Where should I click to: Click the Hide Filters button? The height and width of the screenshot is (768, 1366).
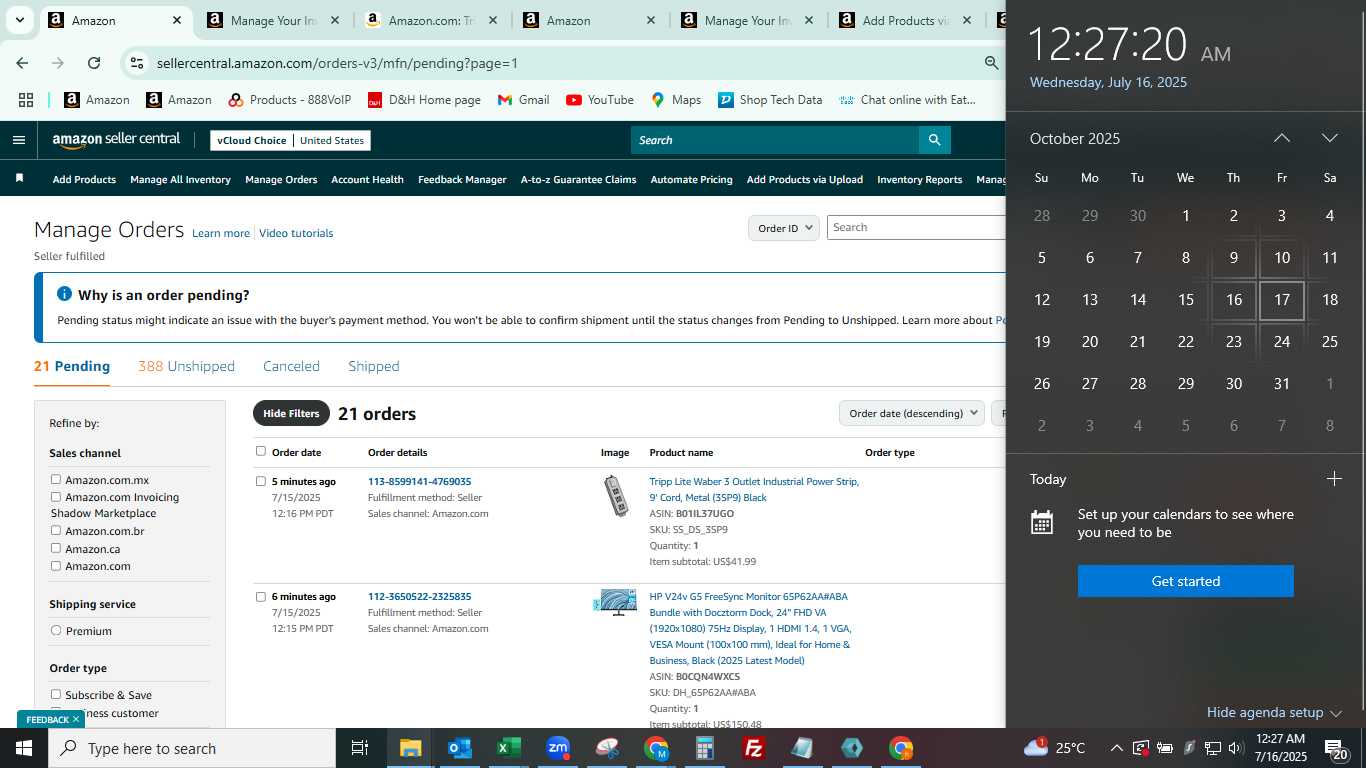tap(291, 413)
